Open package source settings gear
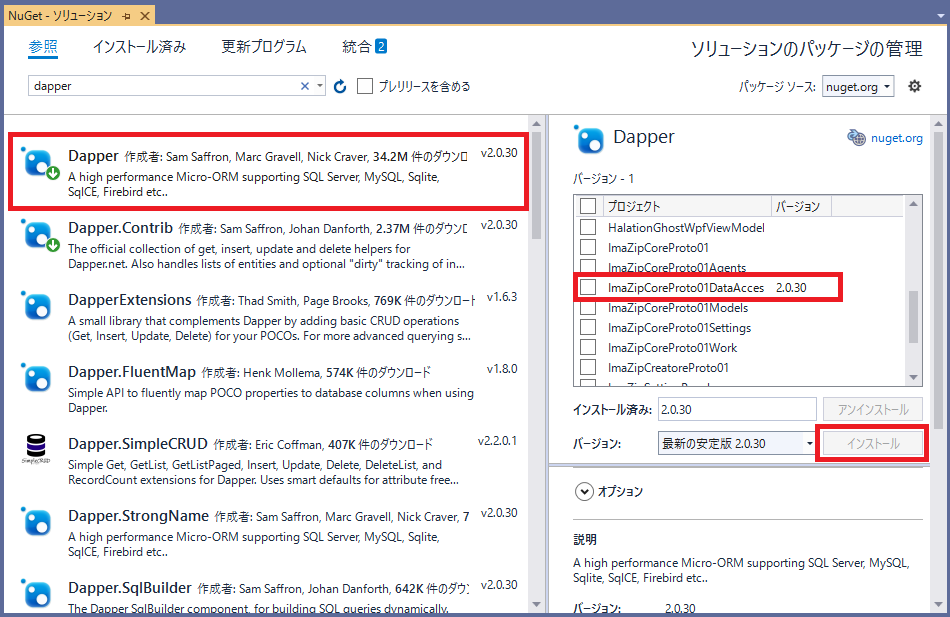The image size is (950, 617). [914, 86]
